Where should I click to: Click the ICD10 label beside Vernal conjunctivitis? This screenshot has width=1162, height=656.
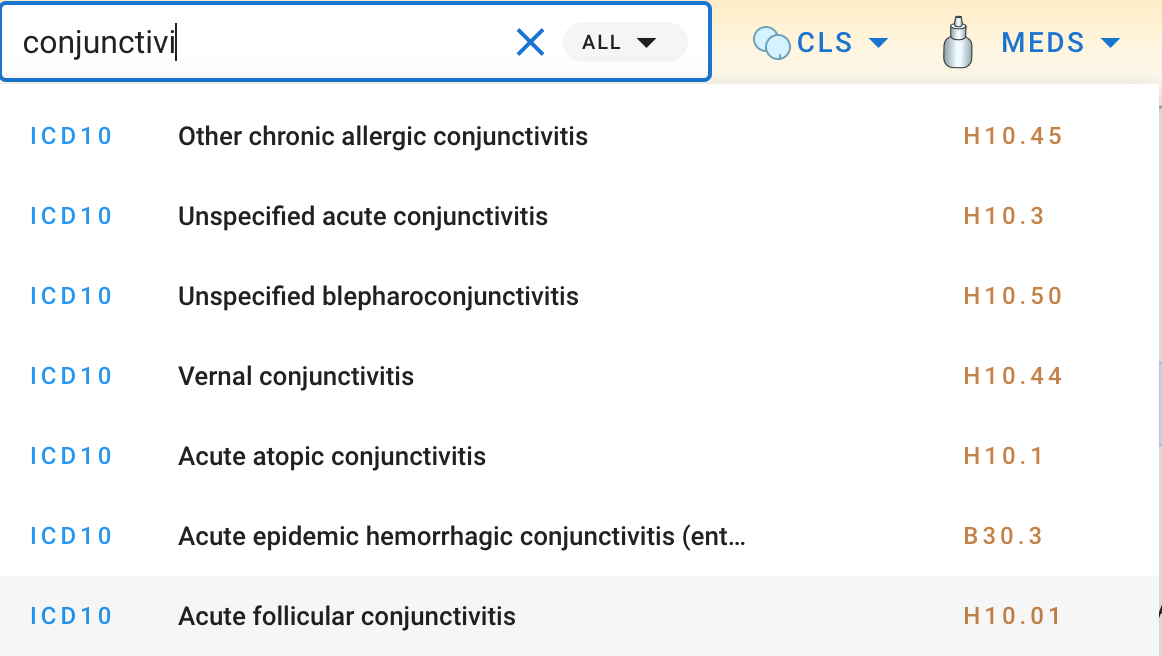[x=71, y=377]
